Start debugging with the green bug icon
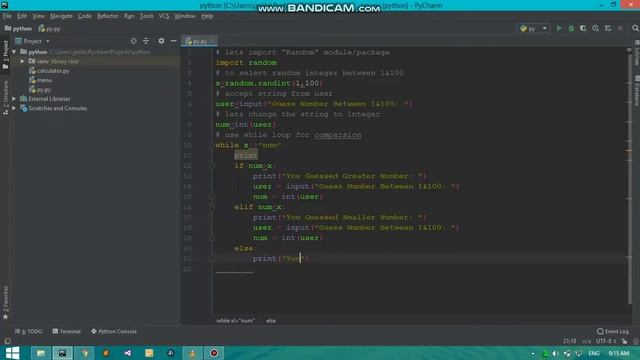Image resolution: width=640 pixels, height=360 pixels. (571, 28)
